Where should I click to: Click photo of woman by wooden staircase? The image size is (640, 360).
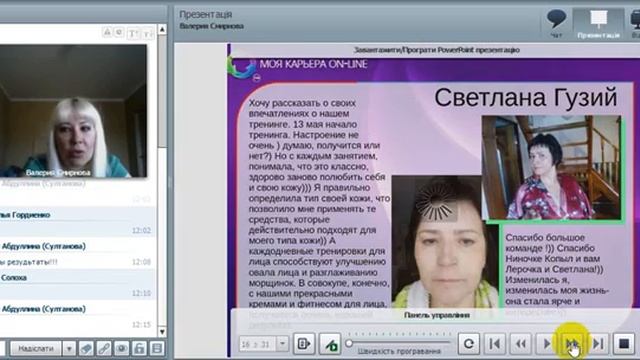[552, 168]
